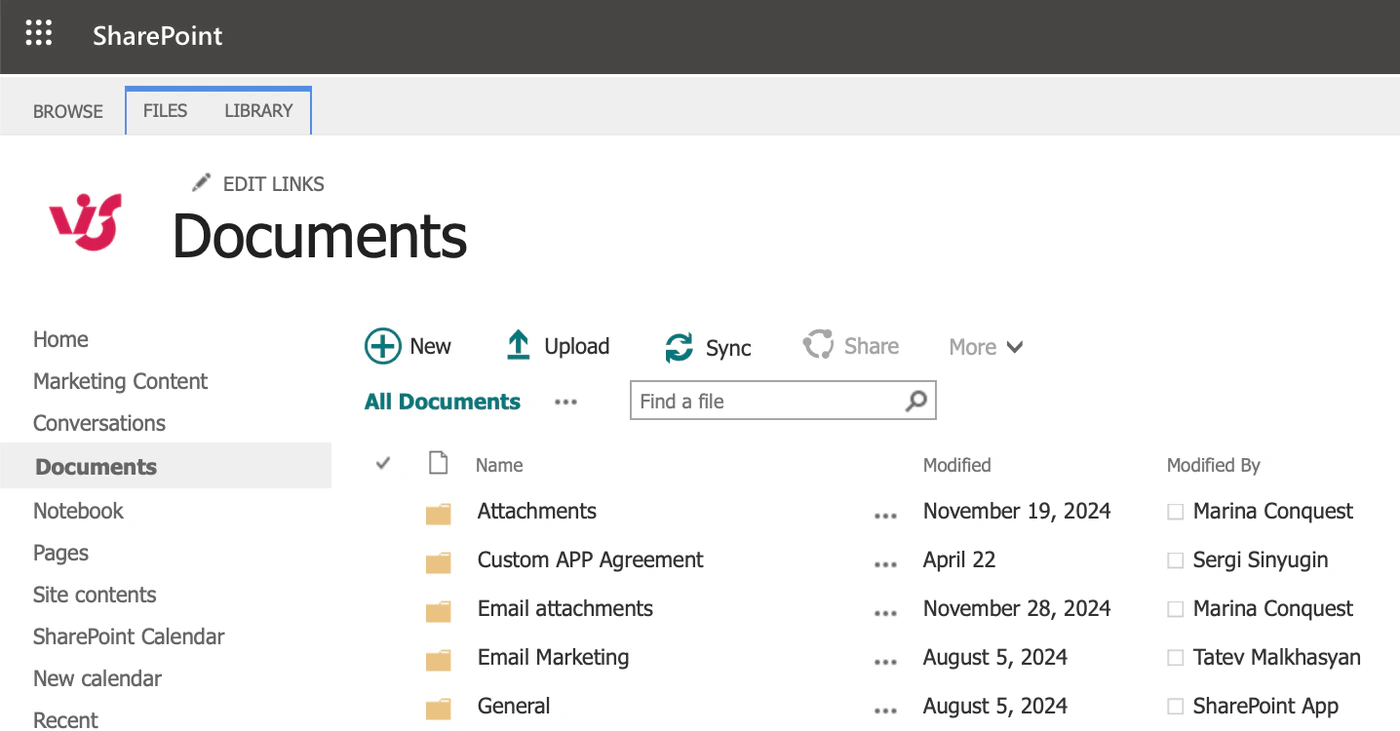Click the pencil icon beside EDIT LINKS
Viewport: 1400px width, 731px height.
pos(202,182)
